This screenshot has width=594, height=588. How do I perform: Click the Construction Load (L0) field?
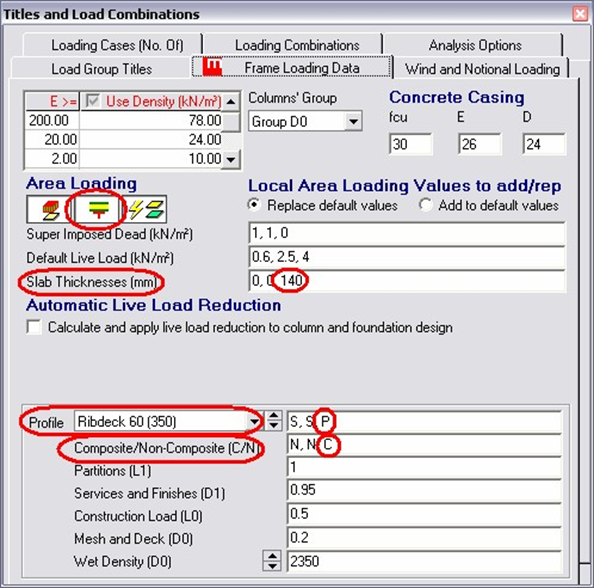(424, 514)
